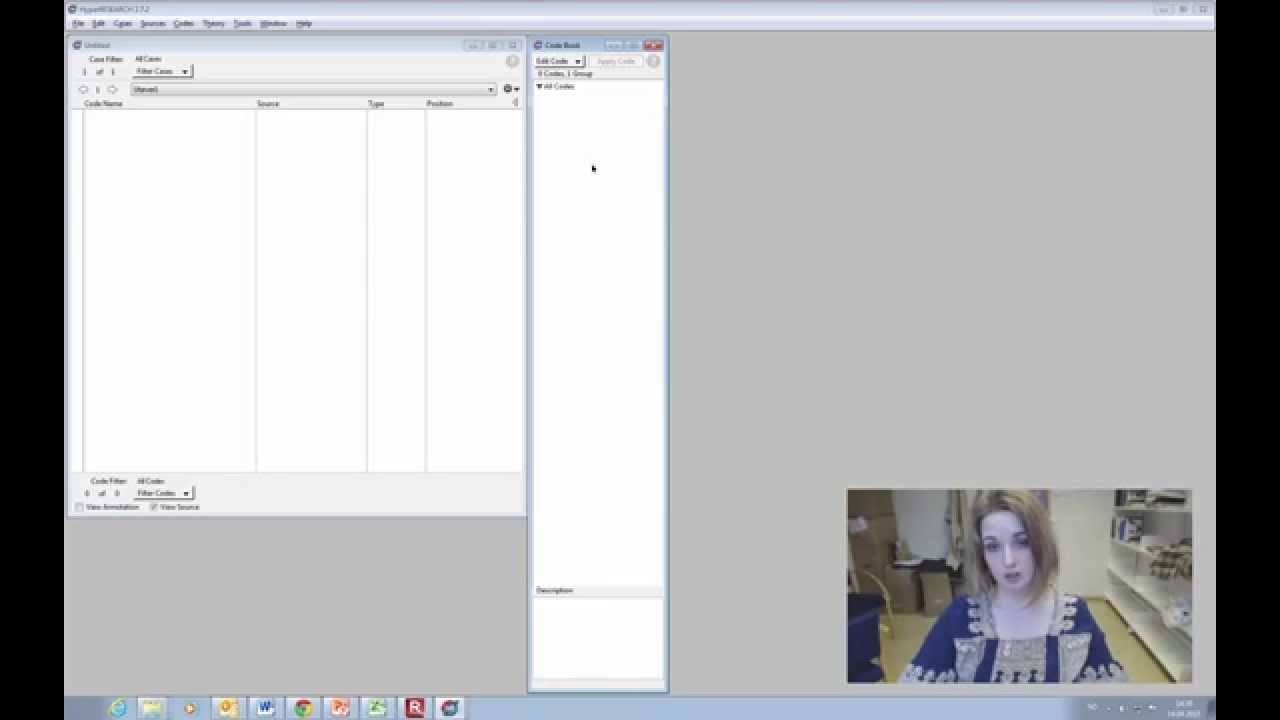Open the gear settings menu in the study window
Screen dimensions: 1280x720
coord(510,89)
